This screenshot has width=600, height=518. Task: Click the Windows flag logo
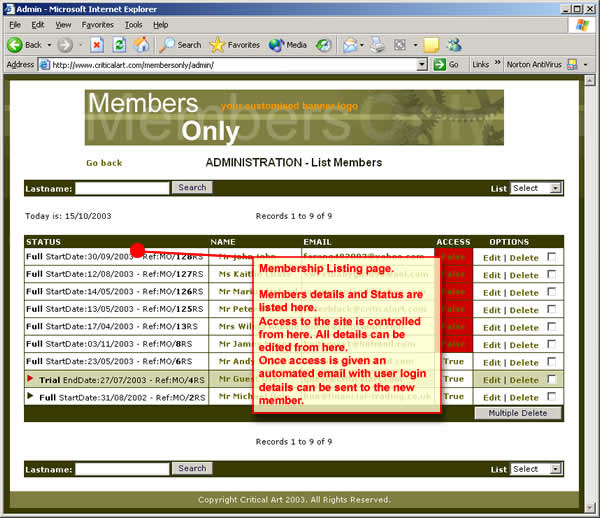click(x=582, y=25)
